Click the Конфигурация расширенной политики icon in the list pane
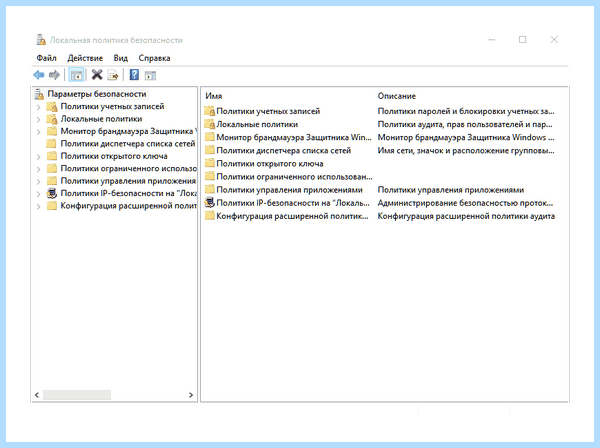 (x=209, y=216)
